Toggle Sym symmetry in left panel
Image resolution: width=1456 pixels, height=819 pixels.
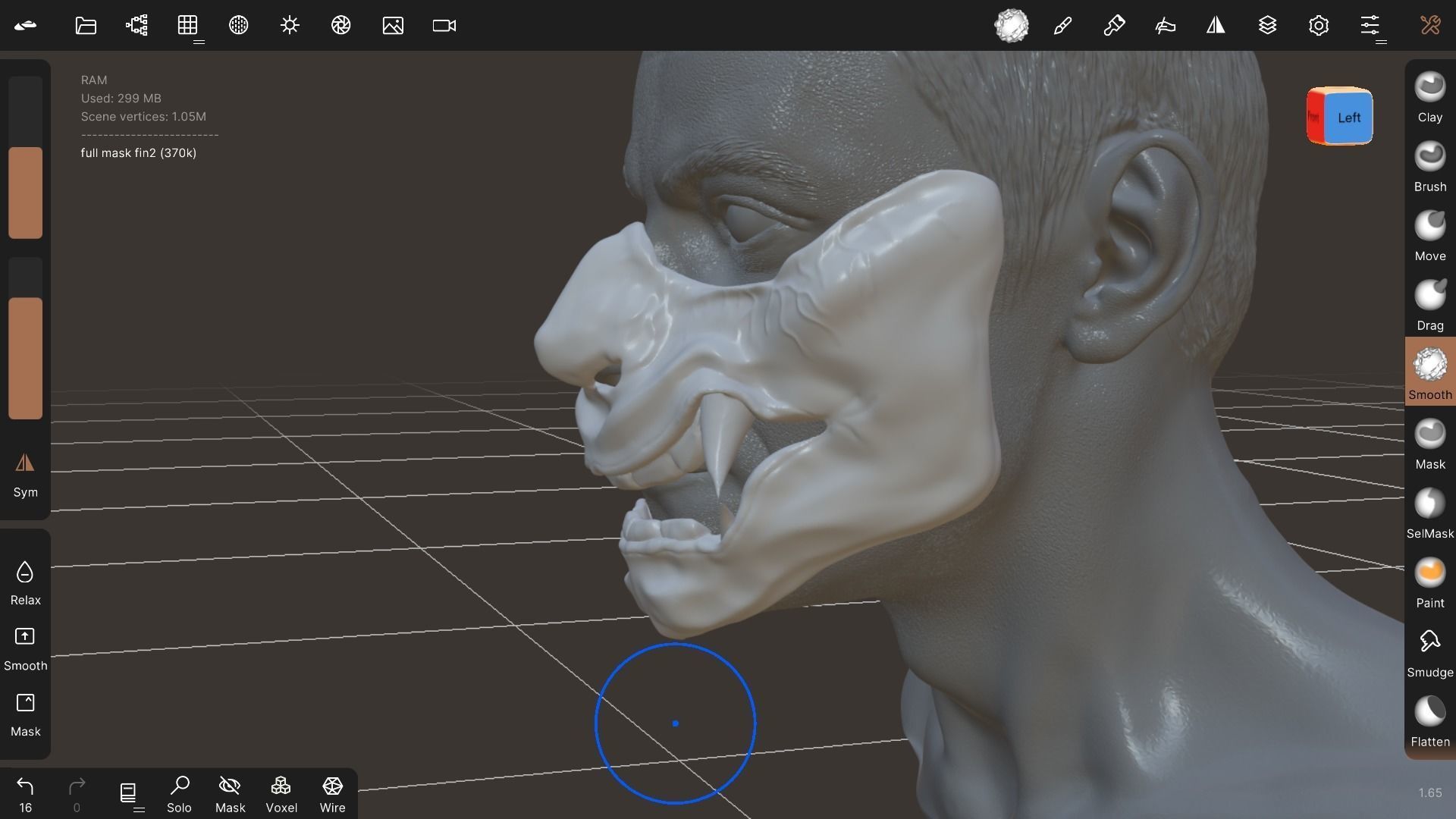[25, 475]
